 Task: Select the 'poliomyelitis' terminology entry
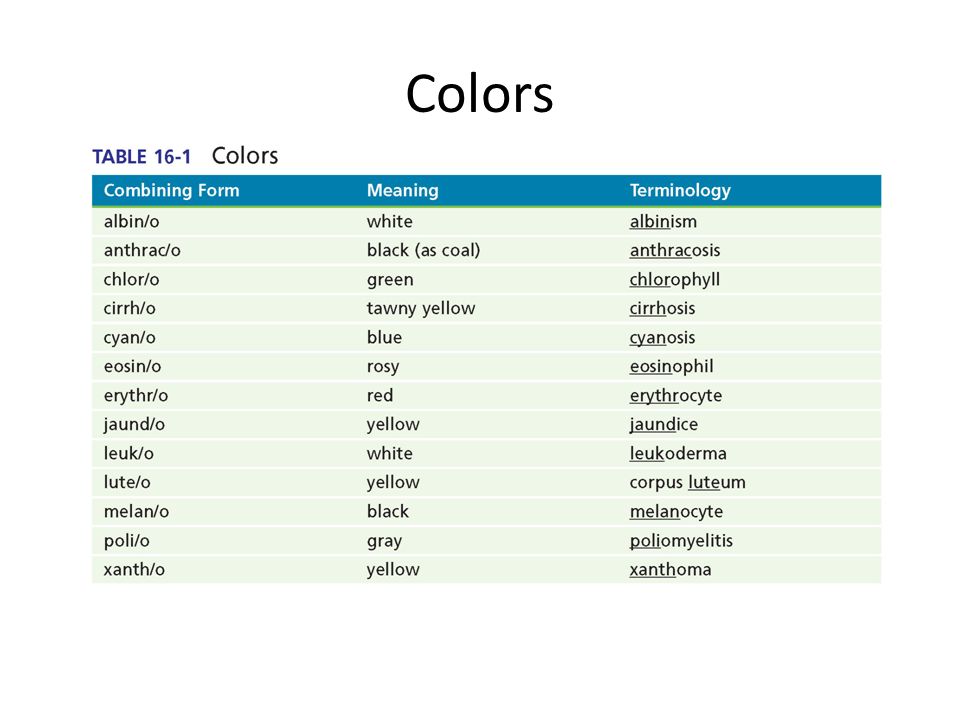tap(681, 541)
